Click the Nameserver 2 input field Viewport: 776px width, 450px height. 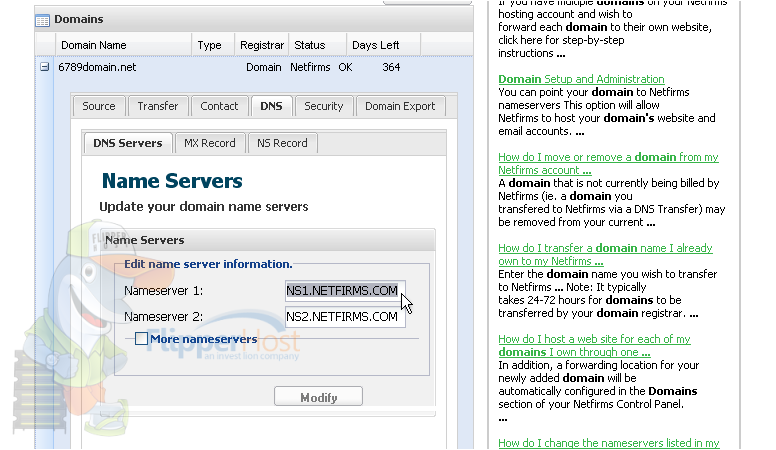[x=345, y=317]
